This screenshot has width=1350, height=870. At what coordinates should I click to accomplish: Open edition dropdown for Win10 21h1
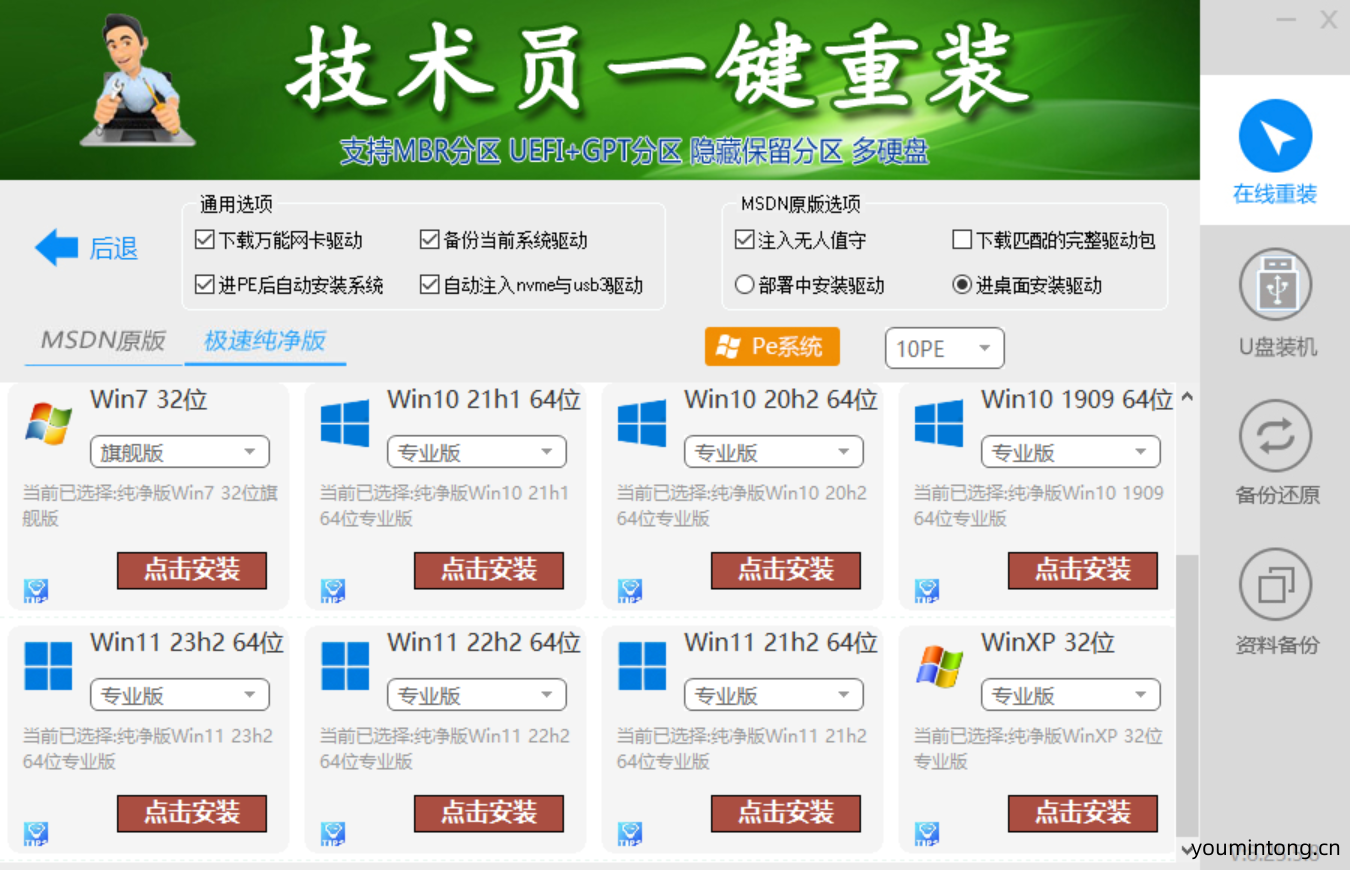tap(477, 452)
